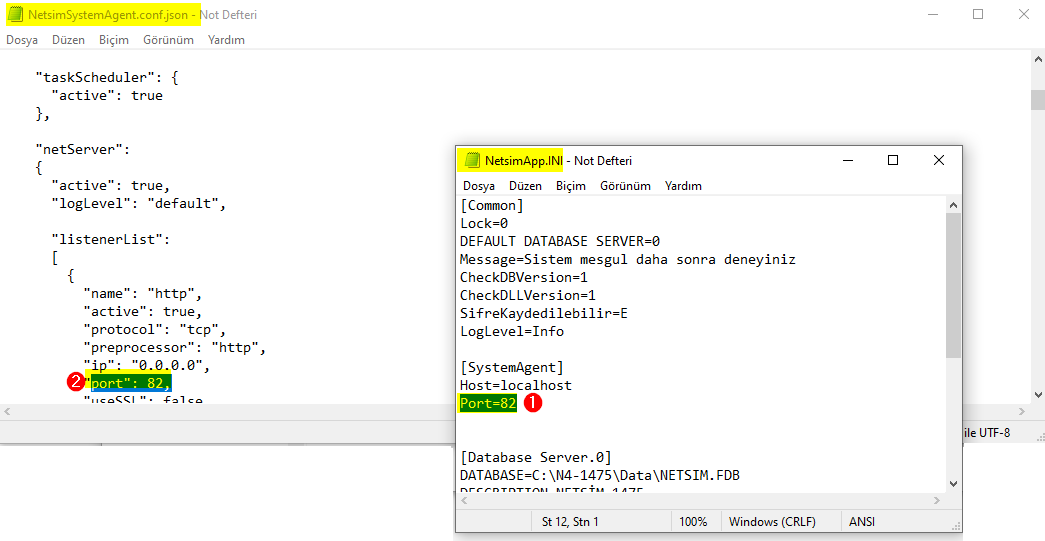Click the "taskScheduler" line in conf.json
The width and height of the screenshot is (1045, 541).
click(107, 77)
